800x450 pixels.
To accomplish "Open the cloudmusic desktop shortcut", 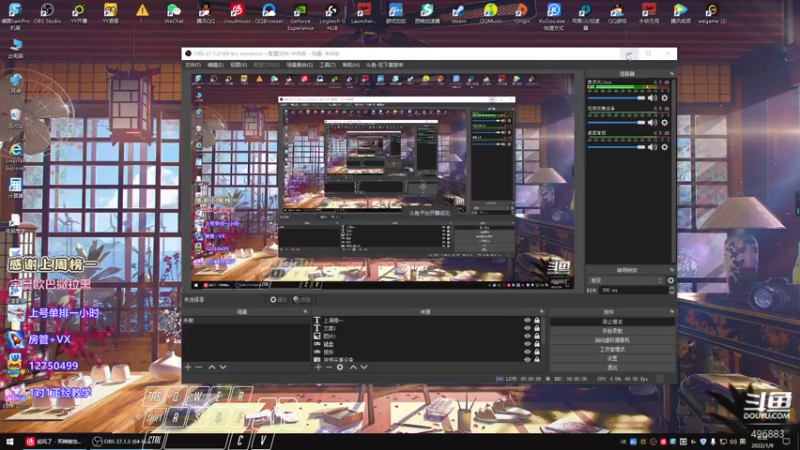I will pos(237,14).
